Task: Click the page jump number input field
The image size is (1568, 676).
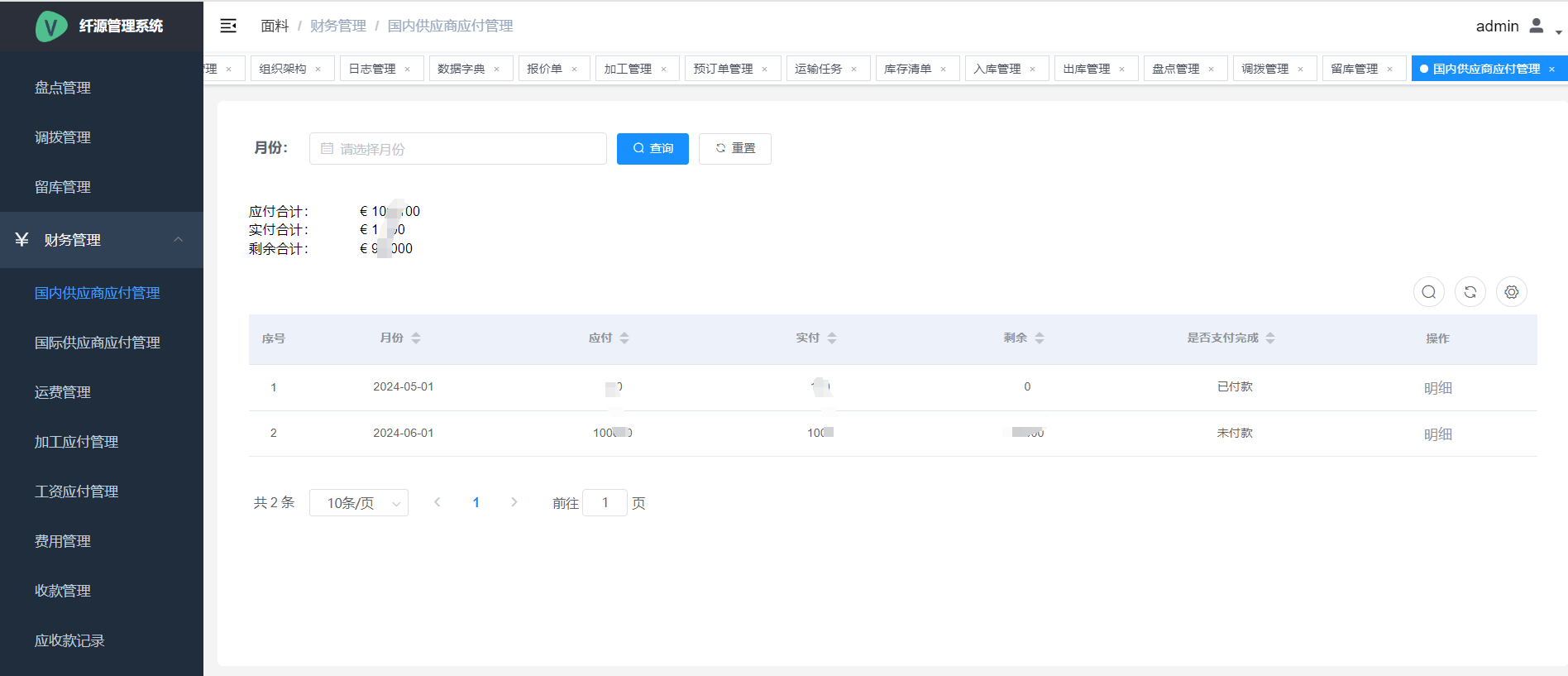Action: click(605, 503)
